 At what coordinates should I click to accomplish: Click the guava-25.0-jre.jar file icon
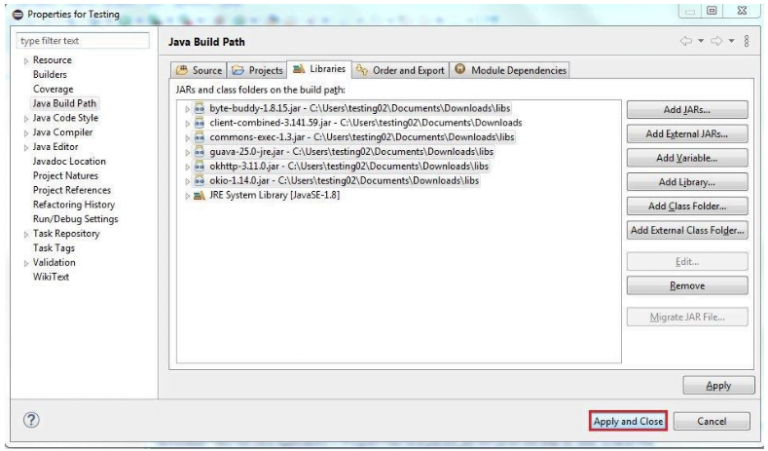coord(199,152)
